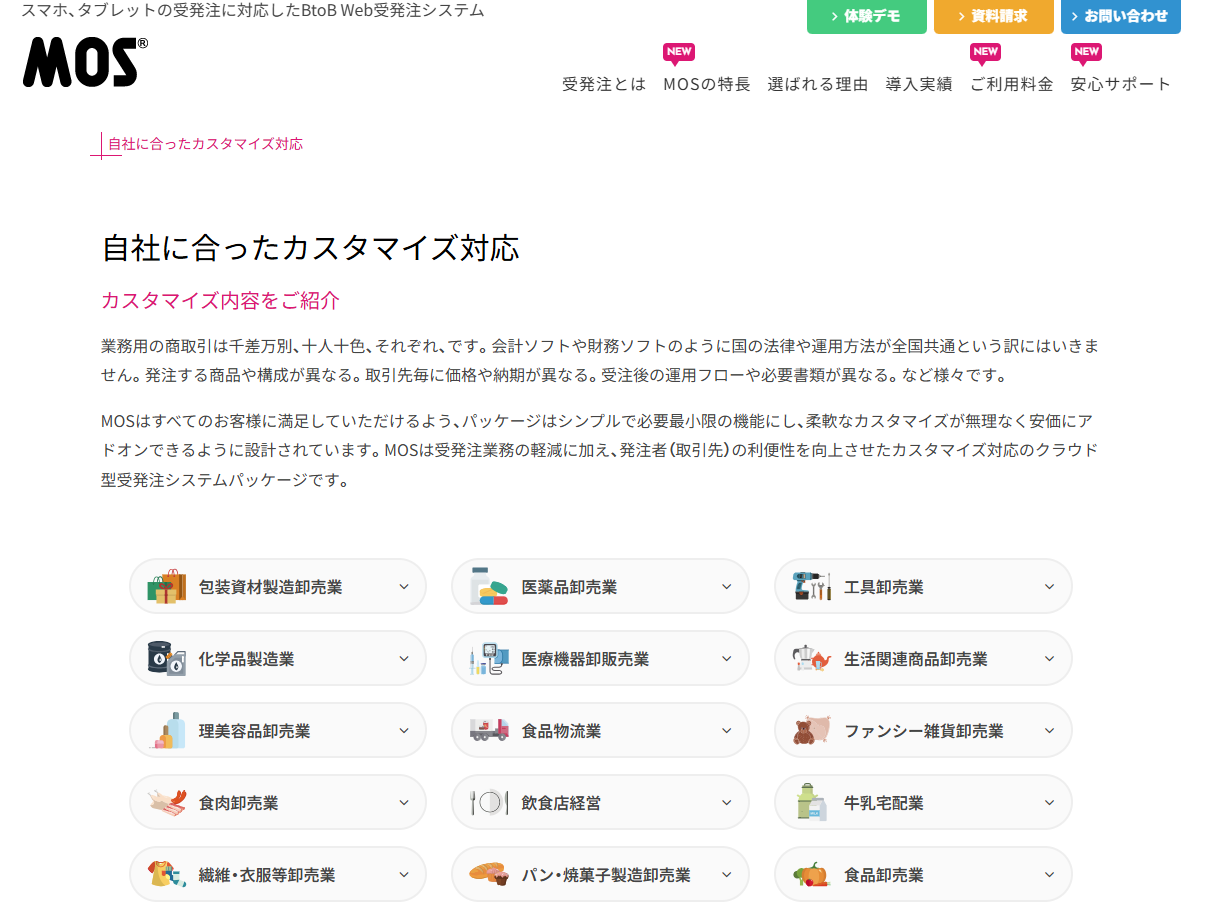Click the 生活関連商品卸売業 label
The width and height of the screenshot is (1223, 902).
(x=916, y=659)
